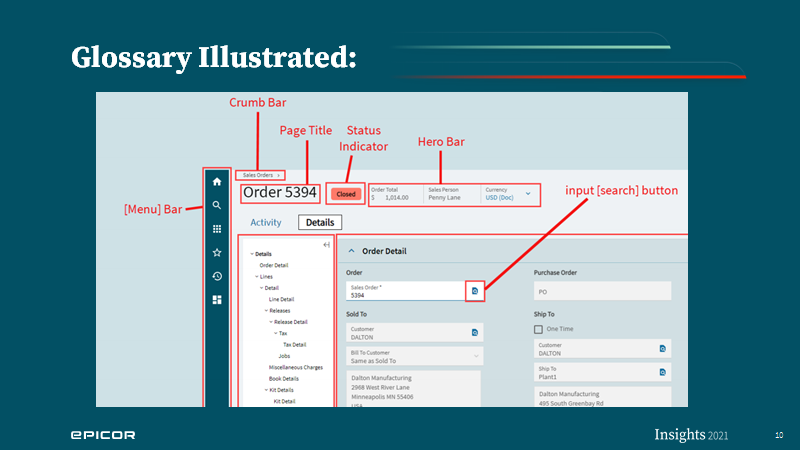Collapse the navigation tree panel arrow
800x450 pixels.
pyautogui.click(x=327, y=245)
